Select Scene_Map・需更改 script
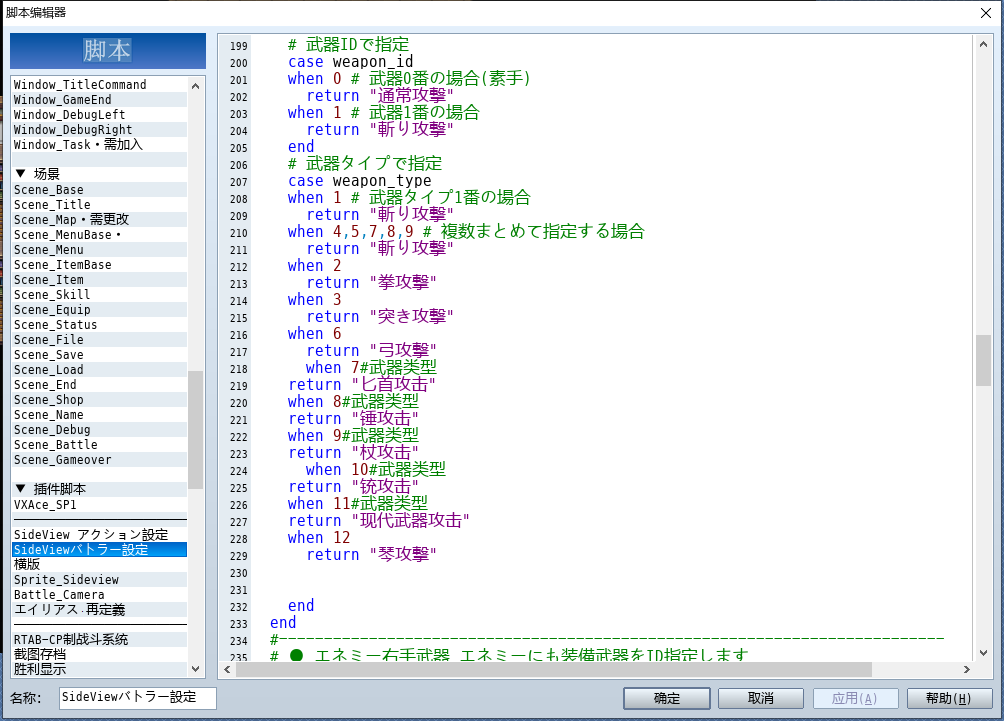The image size is (1004, 721). click(x=99, y=220)
